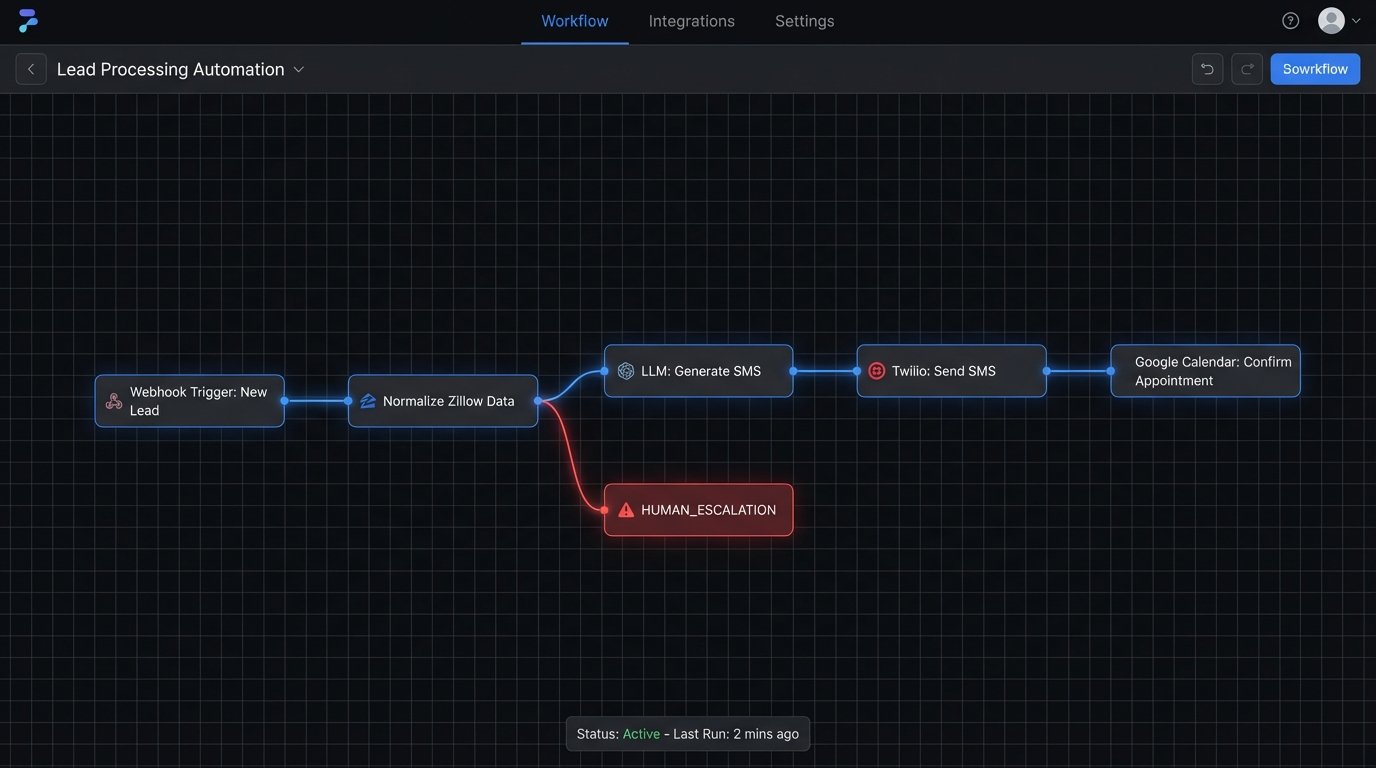Click the undo icon
This screenshot has height=768, width=1376.
tap(1206, 68)
